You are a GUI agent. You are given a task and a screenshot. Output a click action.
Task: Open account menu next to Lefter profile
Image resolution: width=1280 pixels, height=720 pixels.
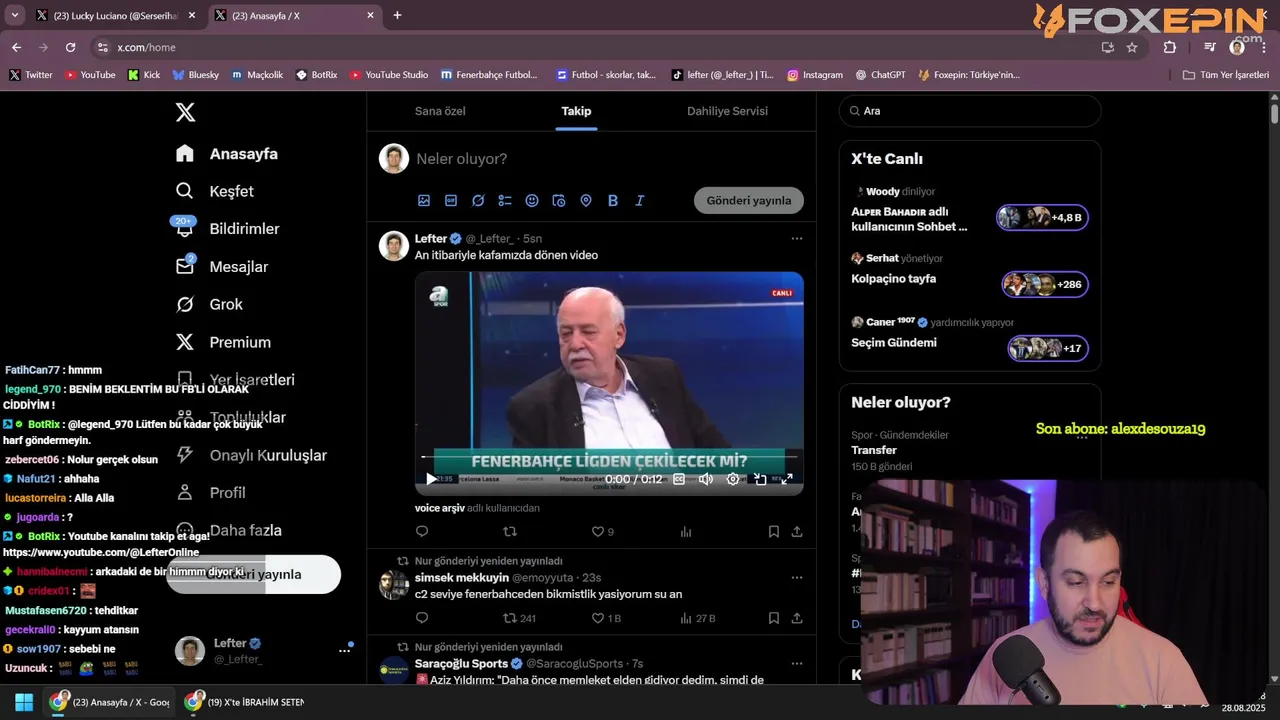344,650
